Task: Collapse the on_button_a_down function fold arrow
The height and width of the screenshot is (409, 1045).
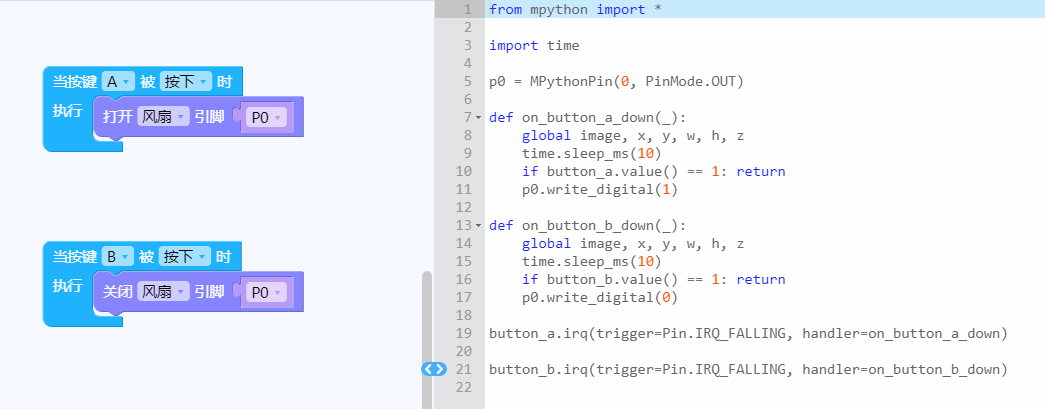Action: pyautogui.click(x=479, y=117)
